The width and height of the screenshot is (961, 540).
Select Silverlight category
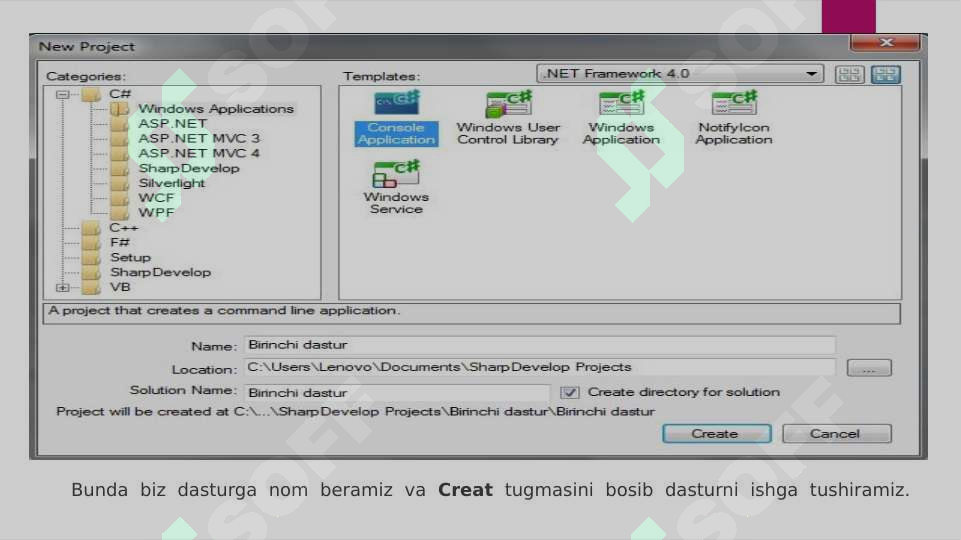(172, 183)
